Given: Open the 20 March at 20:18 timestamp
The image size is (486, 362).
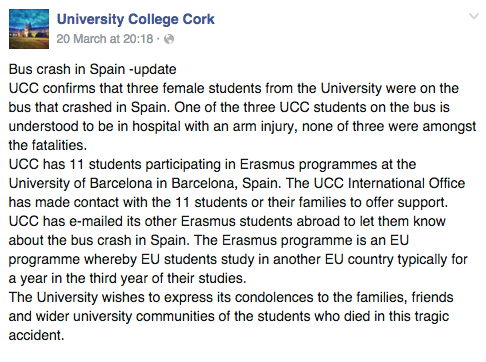Looking at the screenshot, I should [105, 39].
